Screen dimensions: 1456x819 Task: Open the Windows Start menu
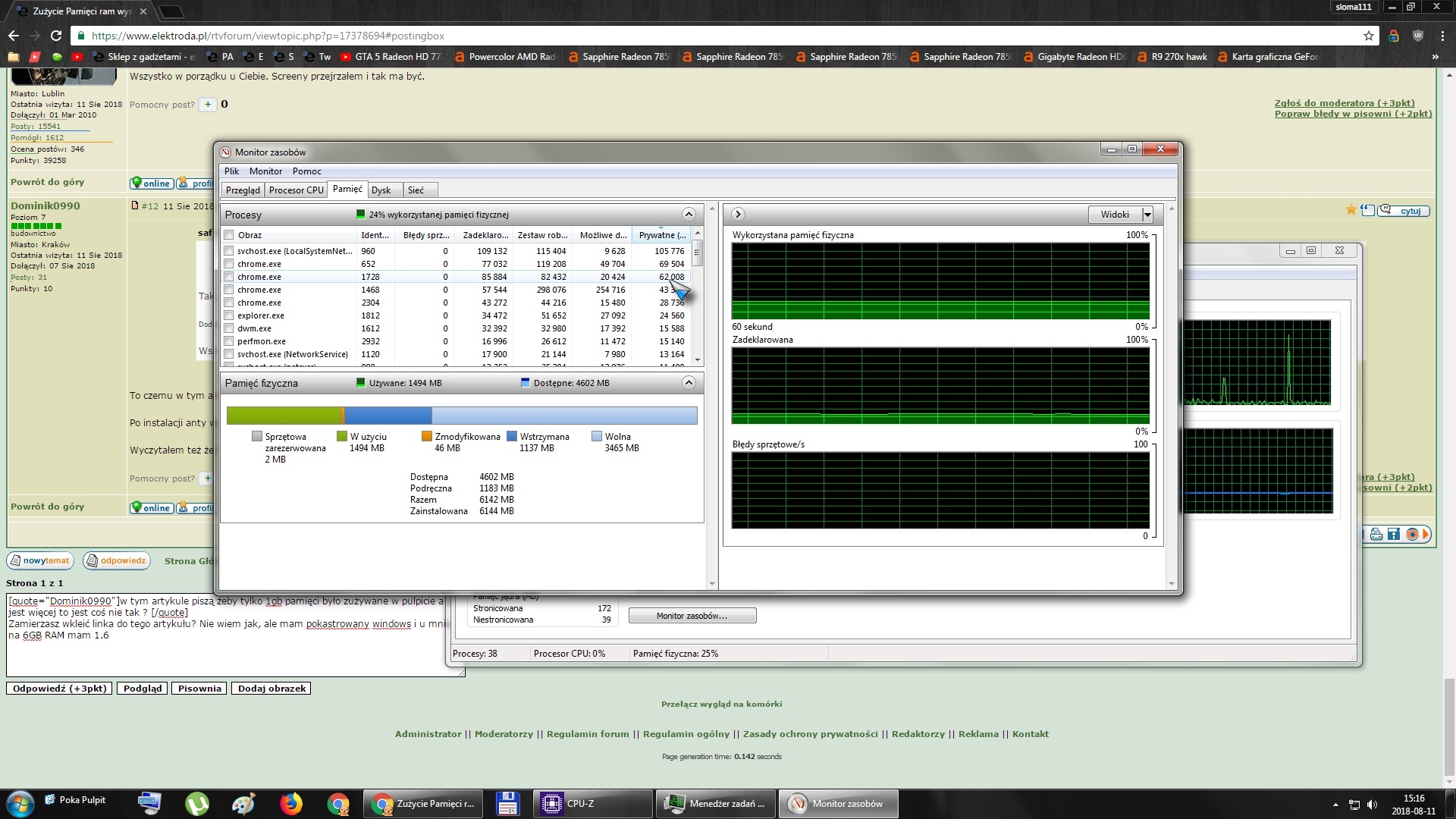(x=20, y=804)
